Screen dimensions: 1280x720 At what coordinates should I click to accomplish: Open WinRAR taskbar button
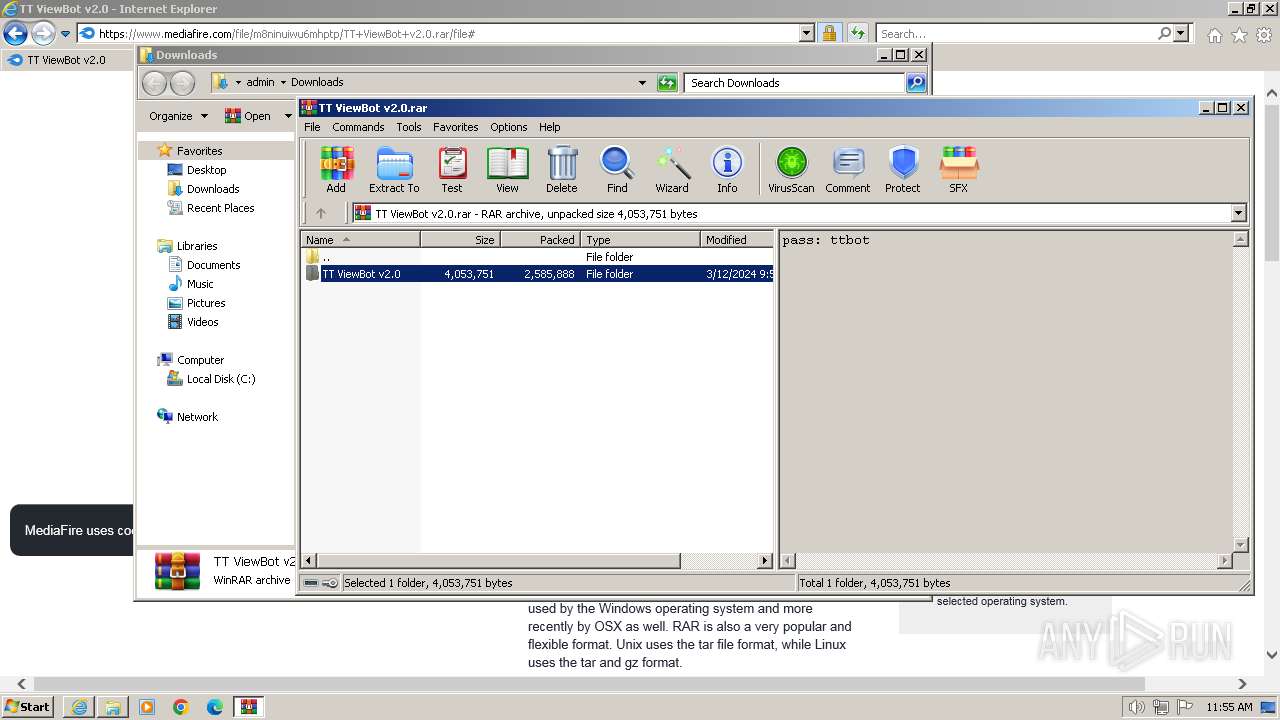[248, 707]
